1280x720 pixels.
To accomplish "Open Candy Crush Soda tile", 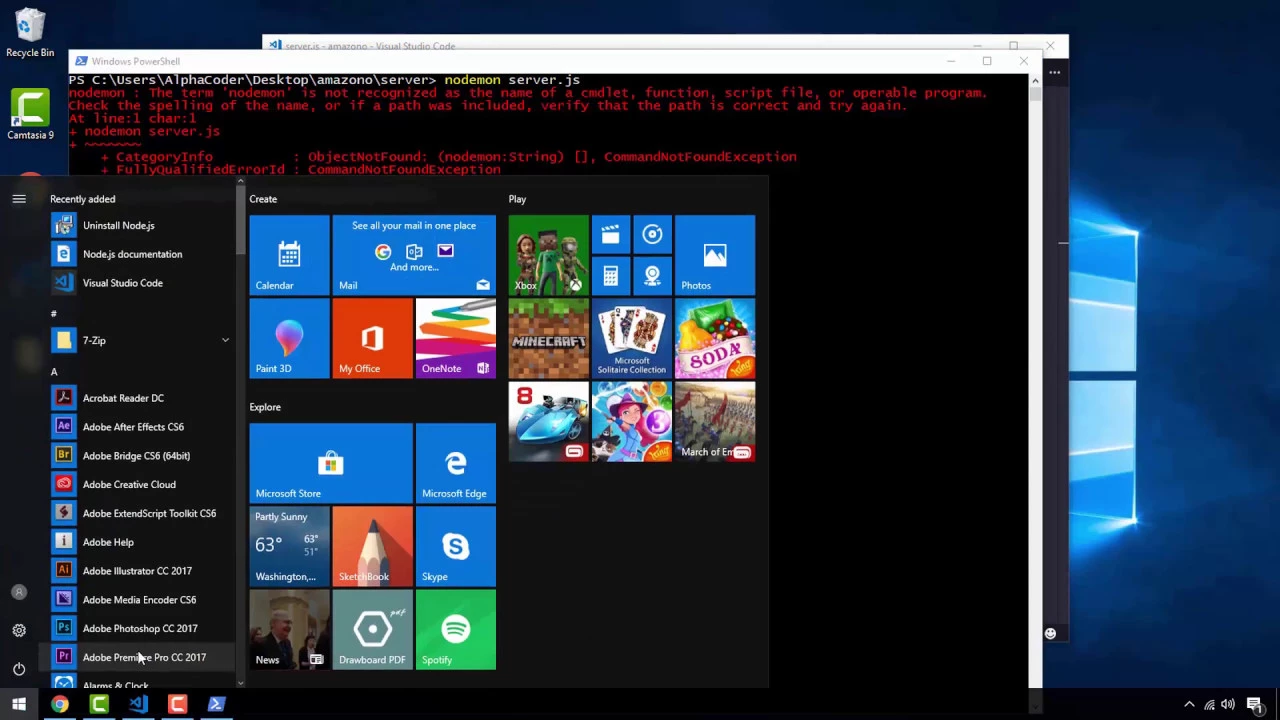I will tap(714, 338).
